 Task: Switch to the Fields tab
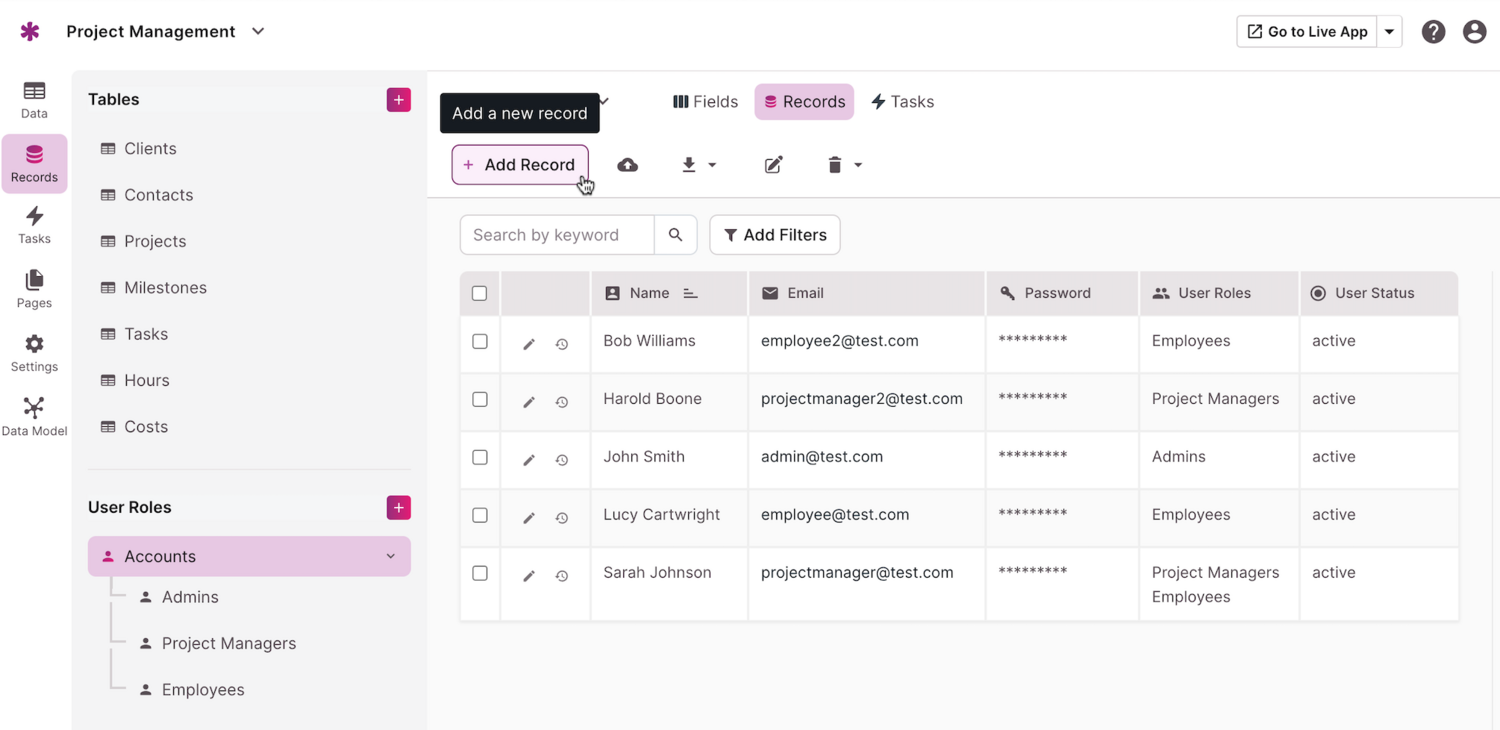coord(705,101)
